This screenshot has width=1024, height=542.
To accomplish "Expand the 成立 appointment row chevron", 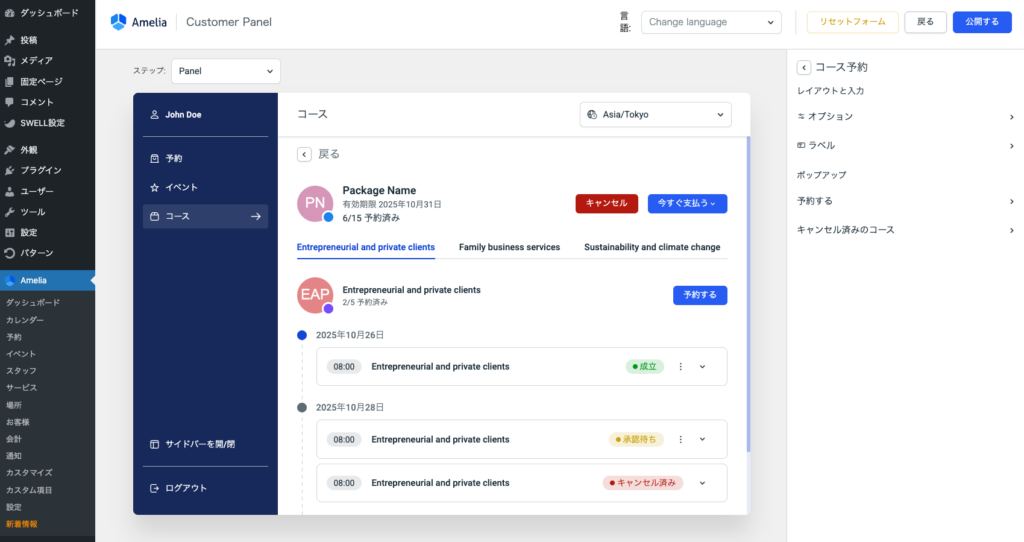I will tap(702, 366).
